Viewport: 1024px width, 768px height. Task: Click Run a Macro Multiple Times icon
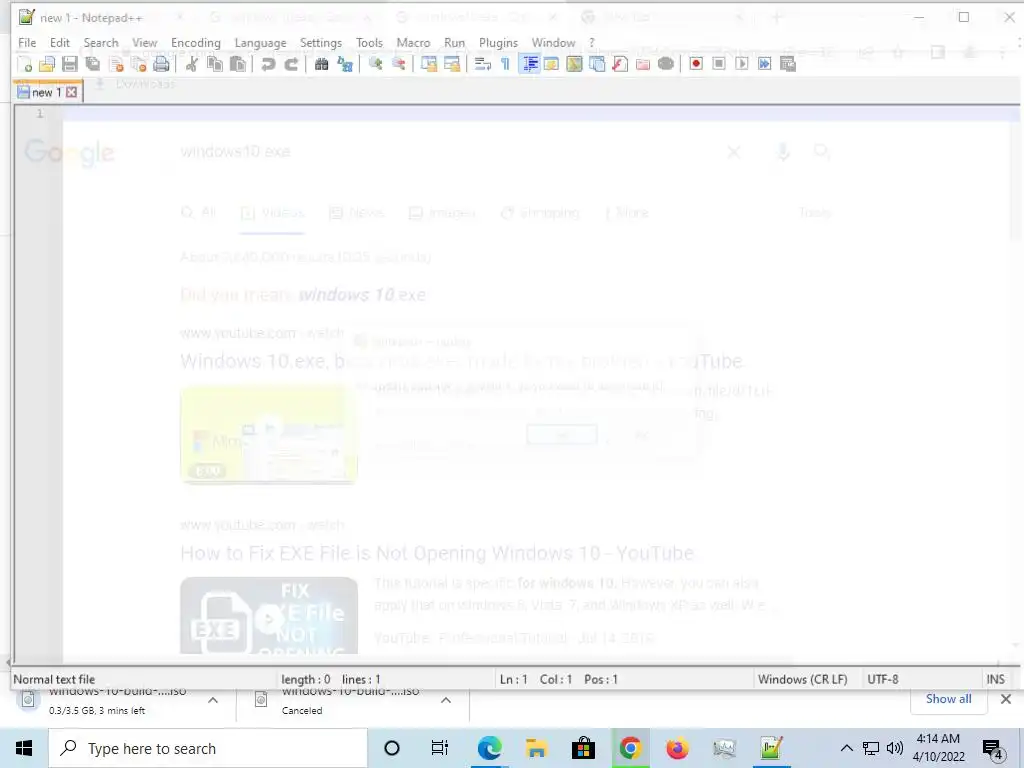pyautogui.click(x=765, y=64)
